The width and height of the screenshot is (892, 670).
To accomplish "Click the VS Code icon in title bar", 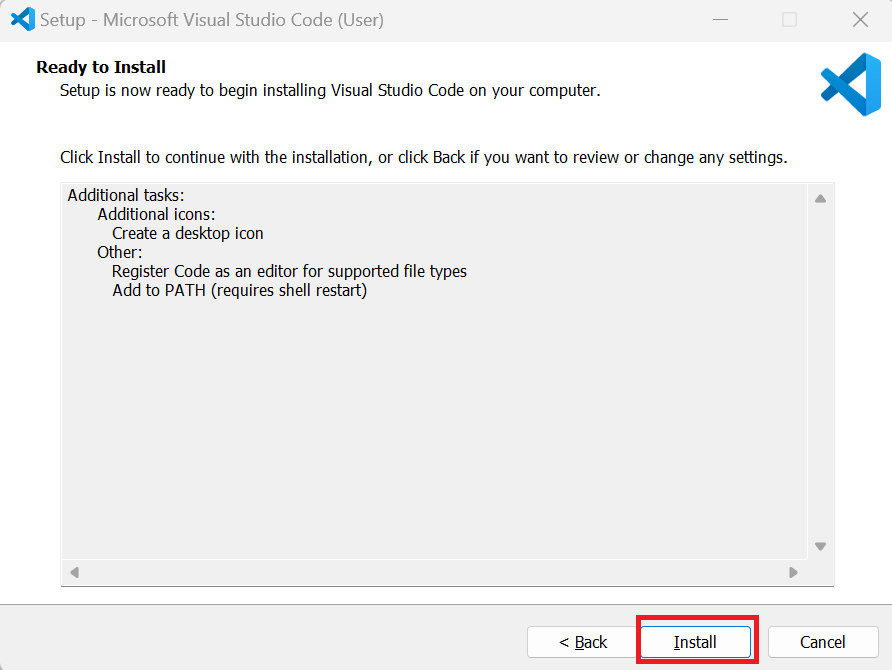I will (23, 19).
